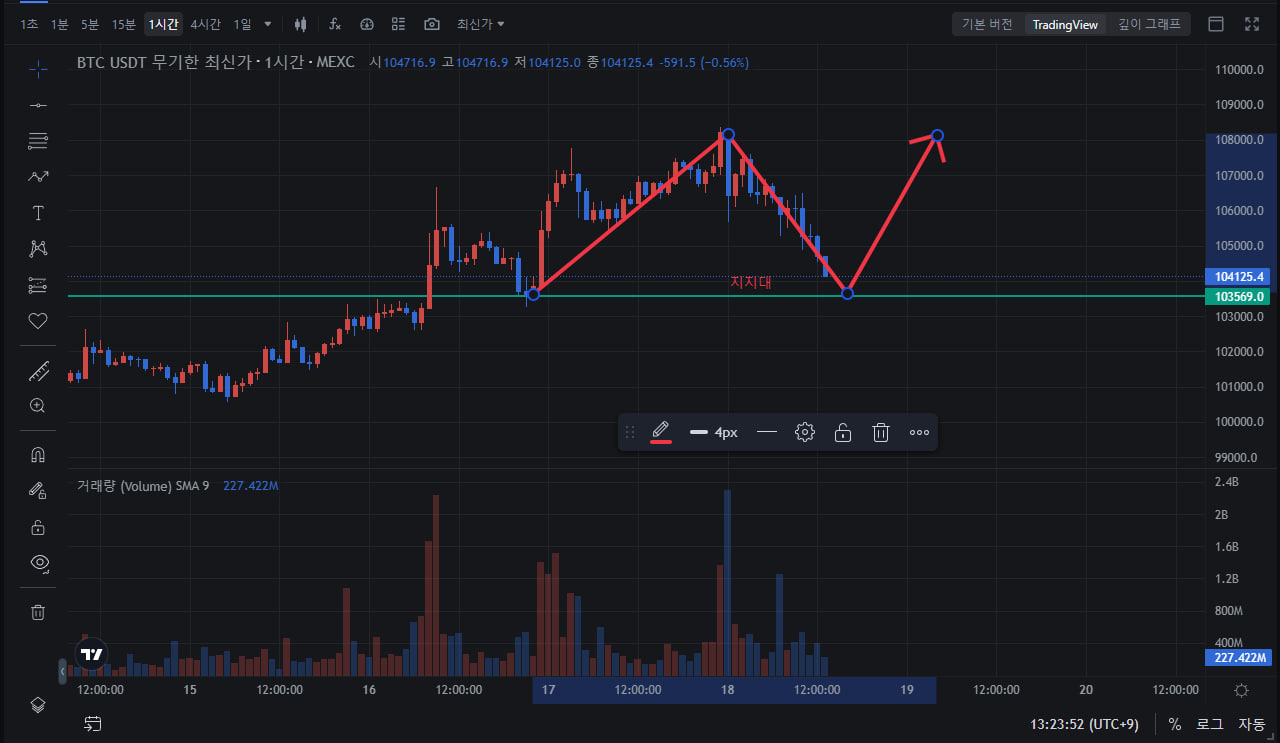Open the line style selector
This screenshot has width=1280, height=743.
point(767,432)
